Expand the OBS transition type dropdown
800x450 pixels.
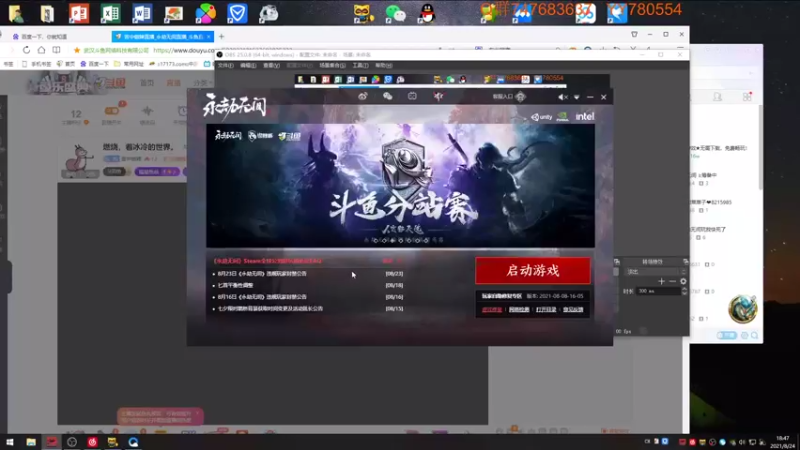tap(656, 271)
